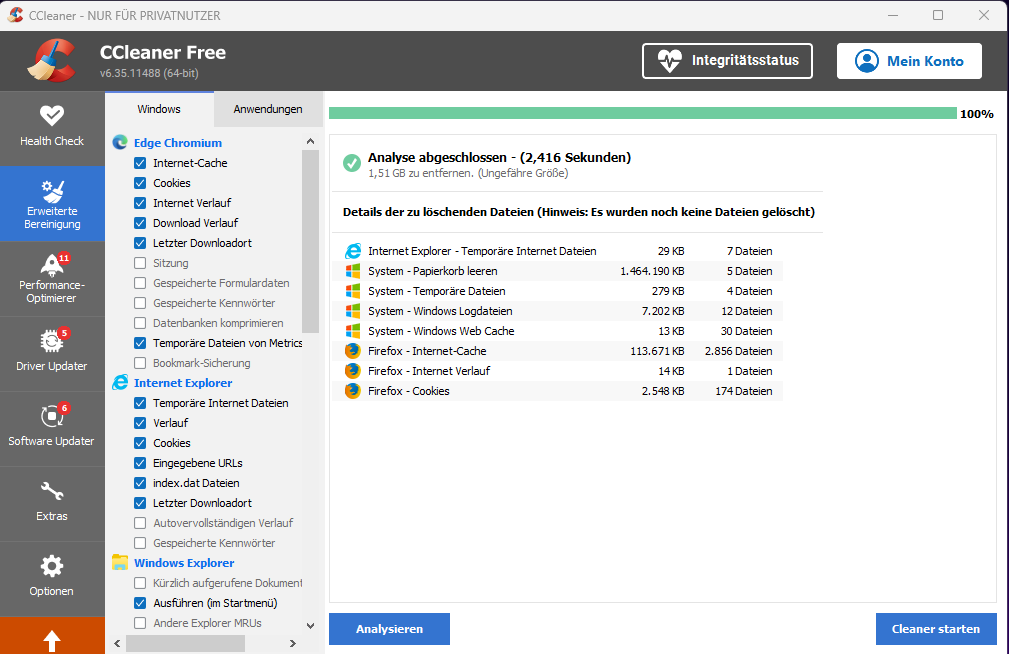
Task: Open the Extras tools section
Action: [x=51, y=503]
